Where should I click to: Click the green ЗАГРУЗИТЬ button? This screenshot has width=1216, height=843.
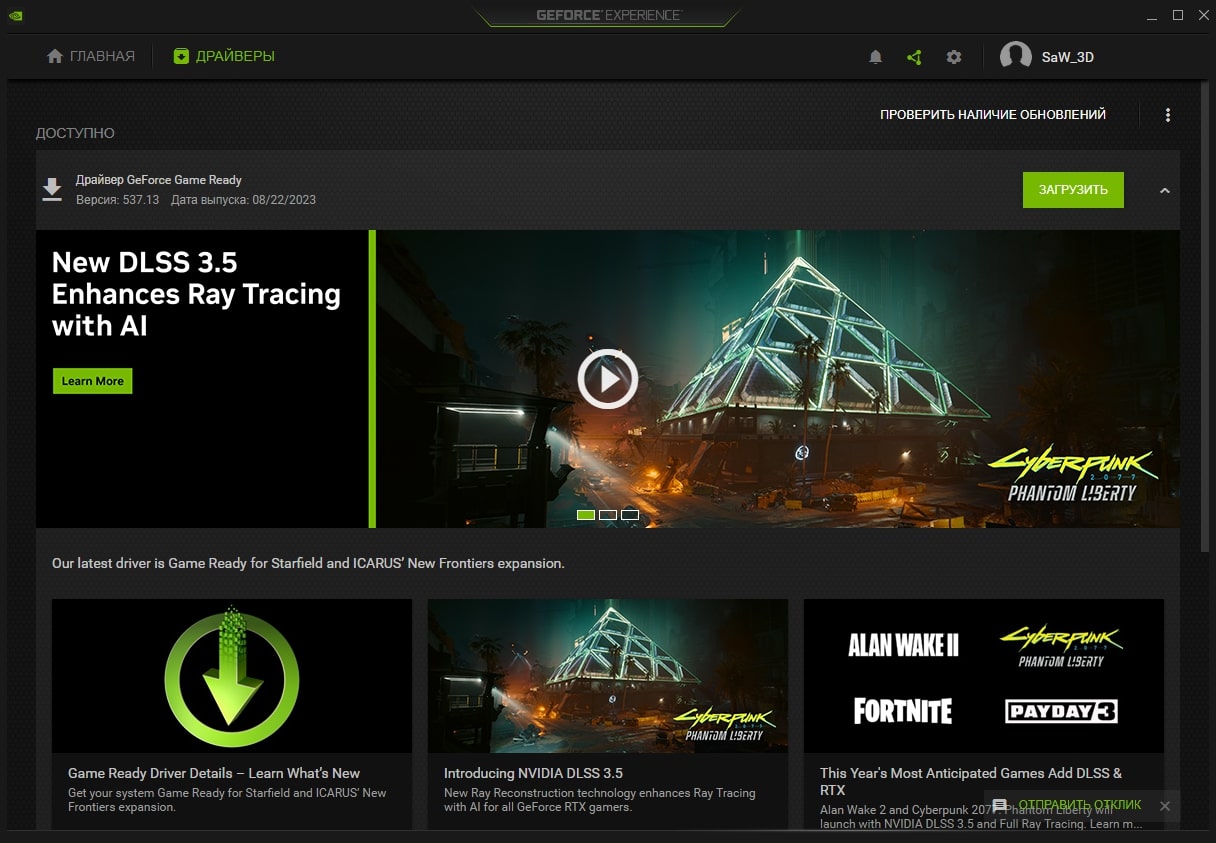tap(1073, 190)
